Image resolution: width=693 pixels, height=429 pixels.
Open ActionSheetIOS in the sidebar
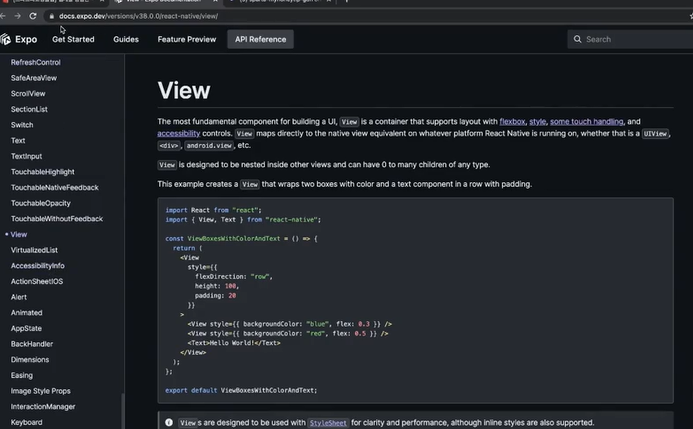click(x=37, y=281)
